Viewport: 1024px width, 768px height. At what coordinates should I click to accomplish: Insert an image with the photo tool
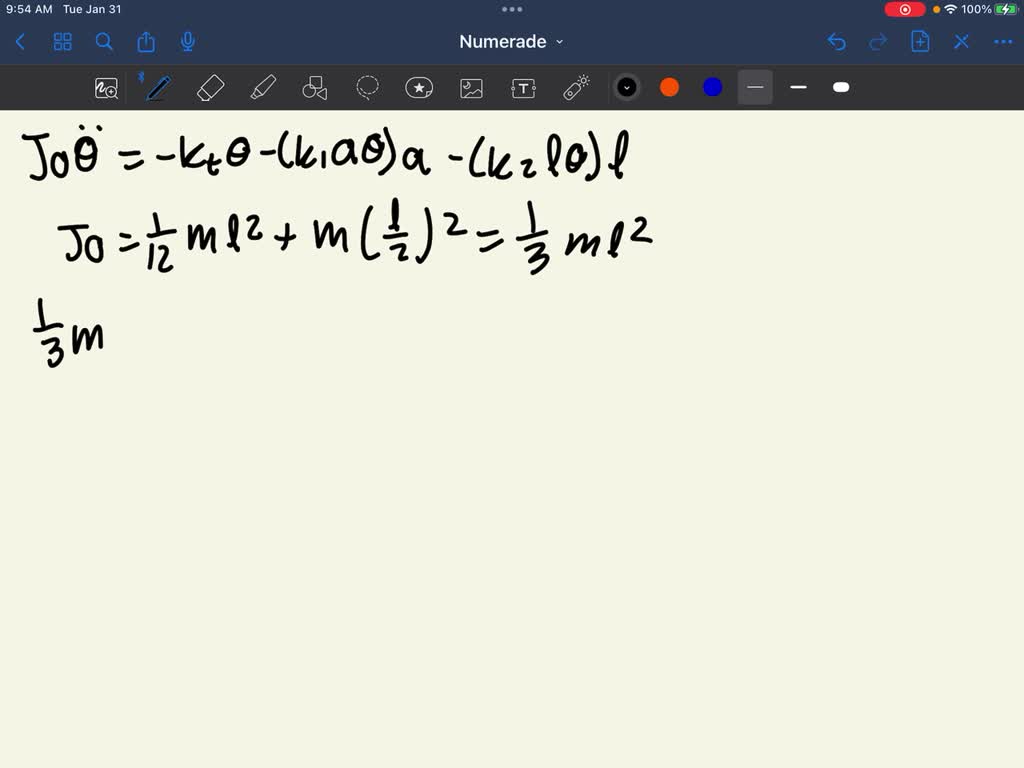pos(471,87)
